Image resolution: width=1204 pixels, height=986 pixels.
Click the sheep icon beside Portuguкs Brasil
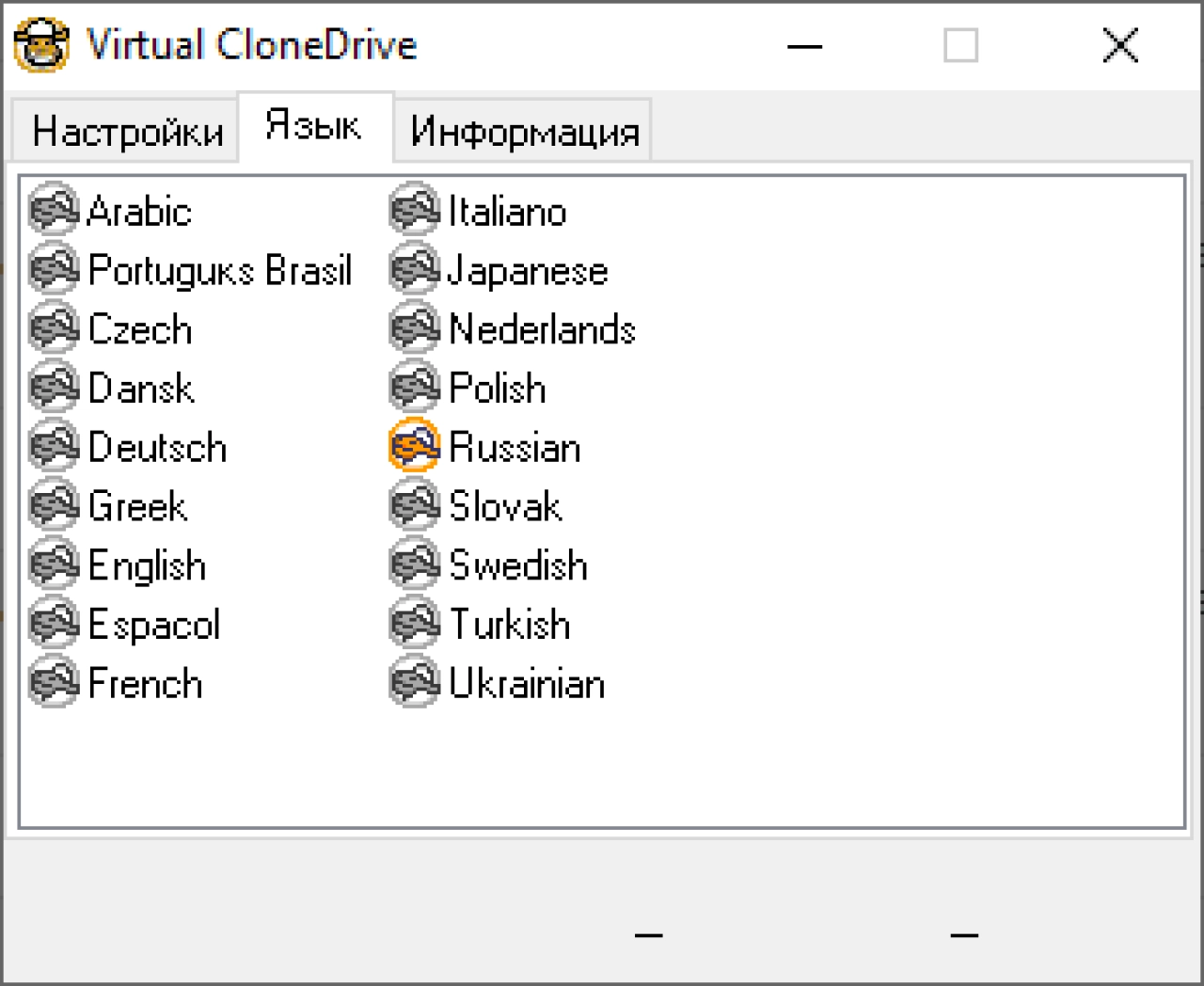(x=54, y=269)
